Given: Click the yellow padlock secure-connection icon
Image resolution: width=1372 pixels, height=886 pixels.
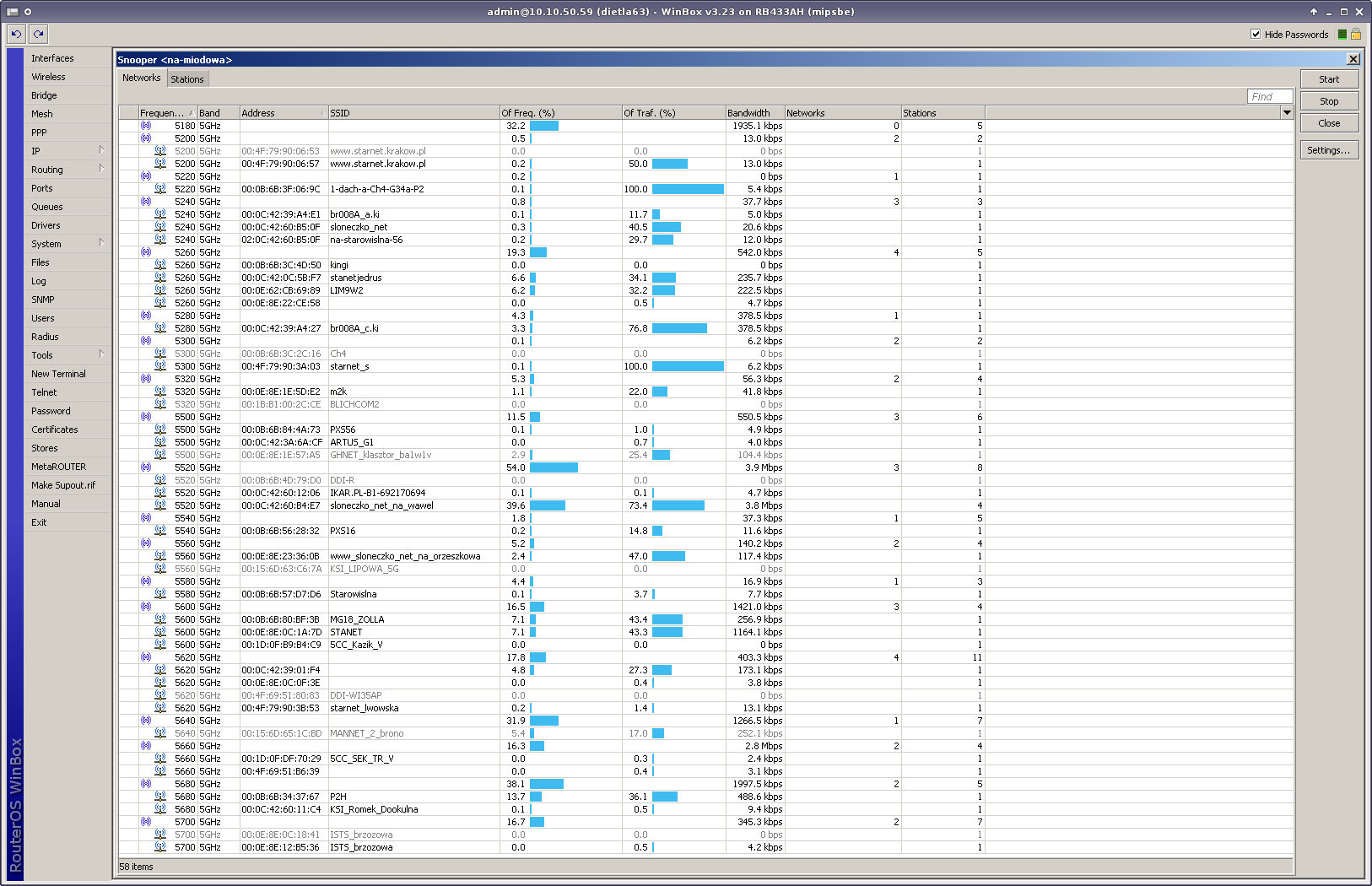Looking at the screenshot, I should coord(1355,35).
